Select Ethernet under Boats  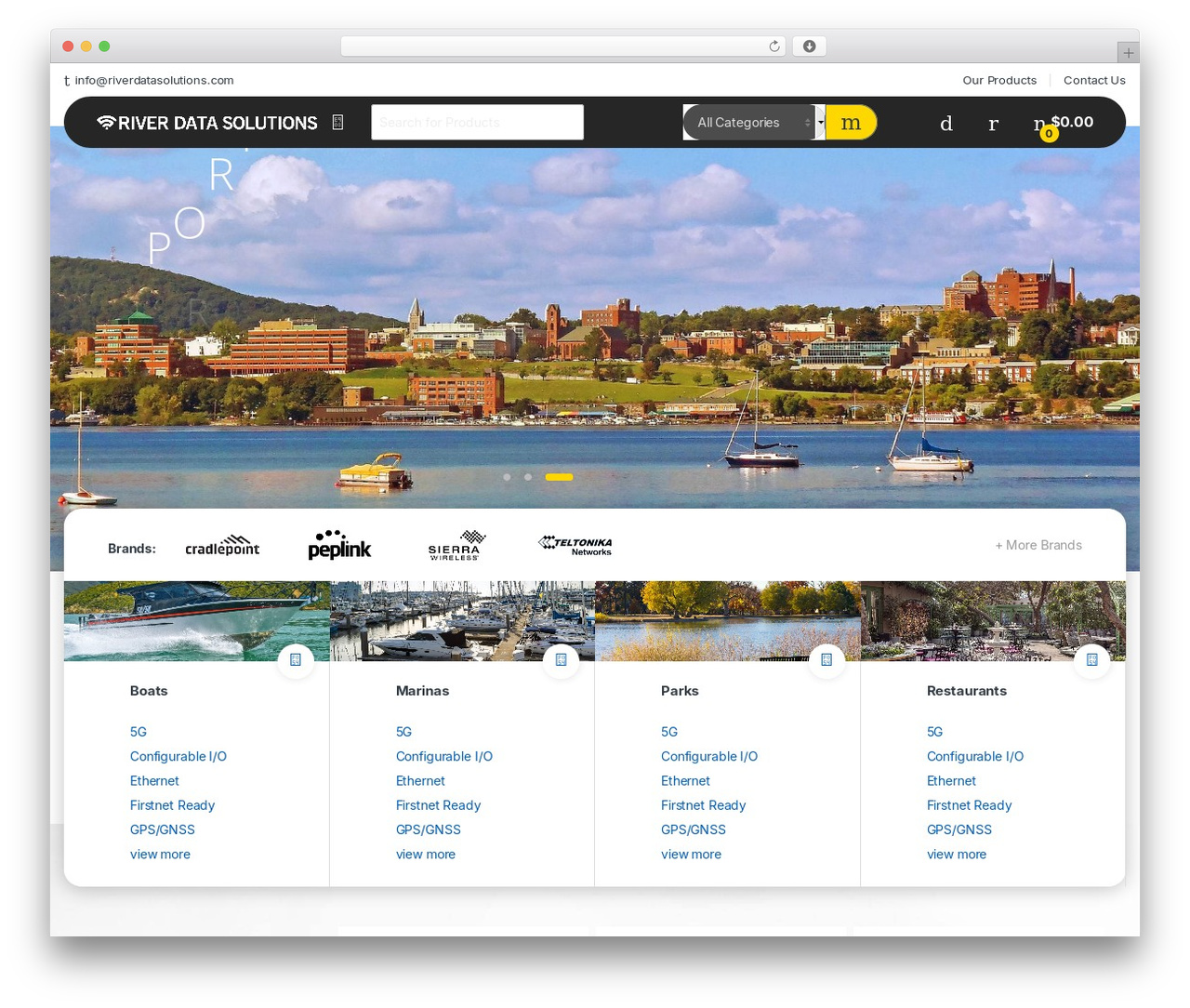154,781
